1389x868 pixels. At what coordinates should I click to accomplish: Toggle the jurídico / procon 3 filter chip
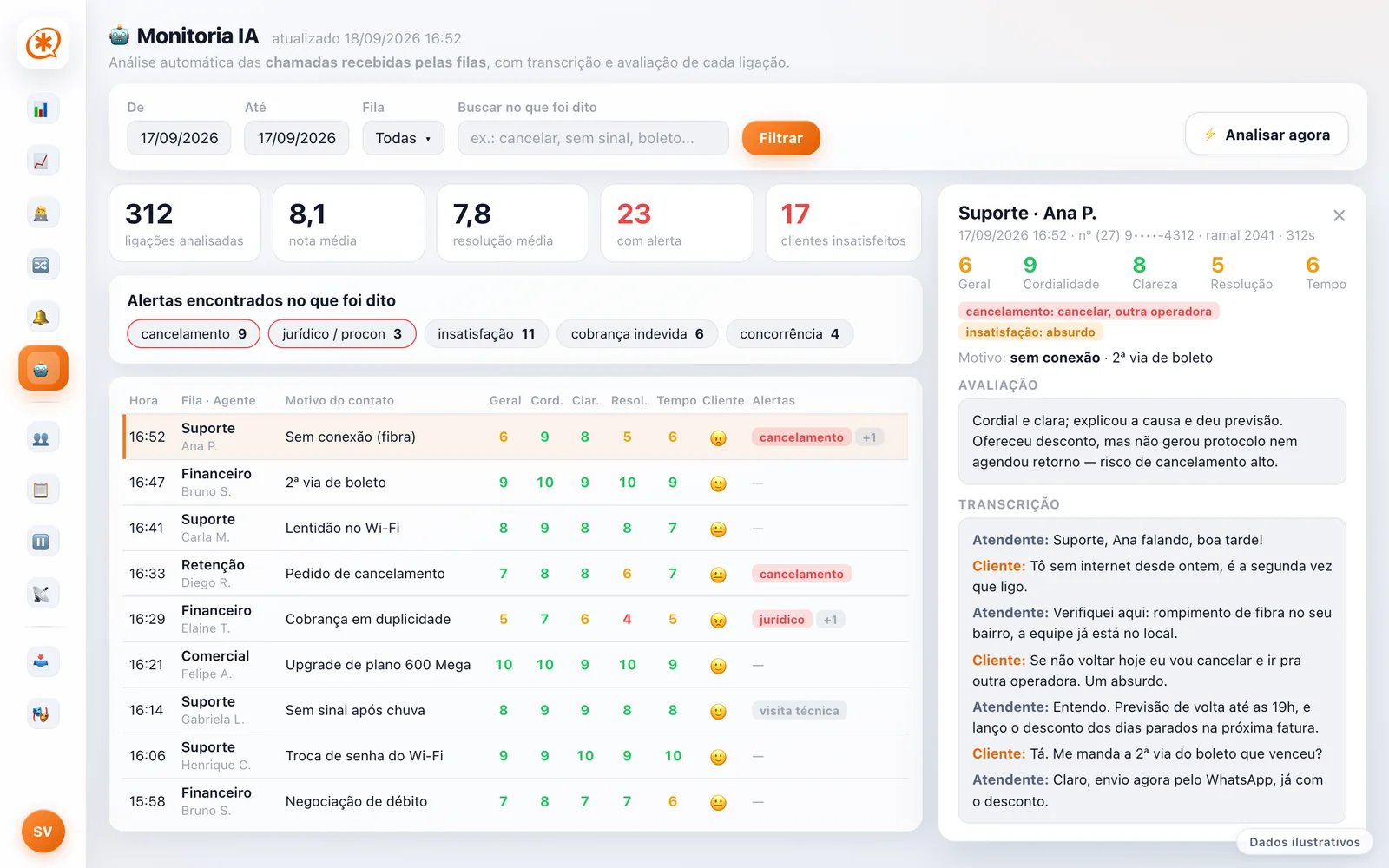click(342, 334)
